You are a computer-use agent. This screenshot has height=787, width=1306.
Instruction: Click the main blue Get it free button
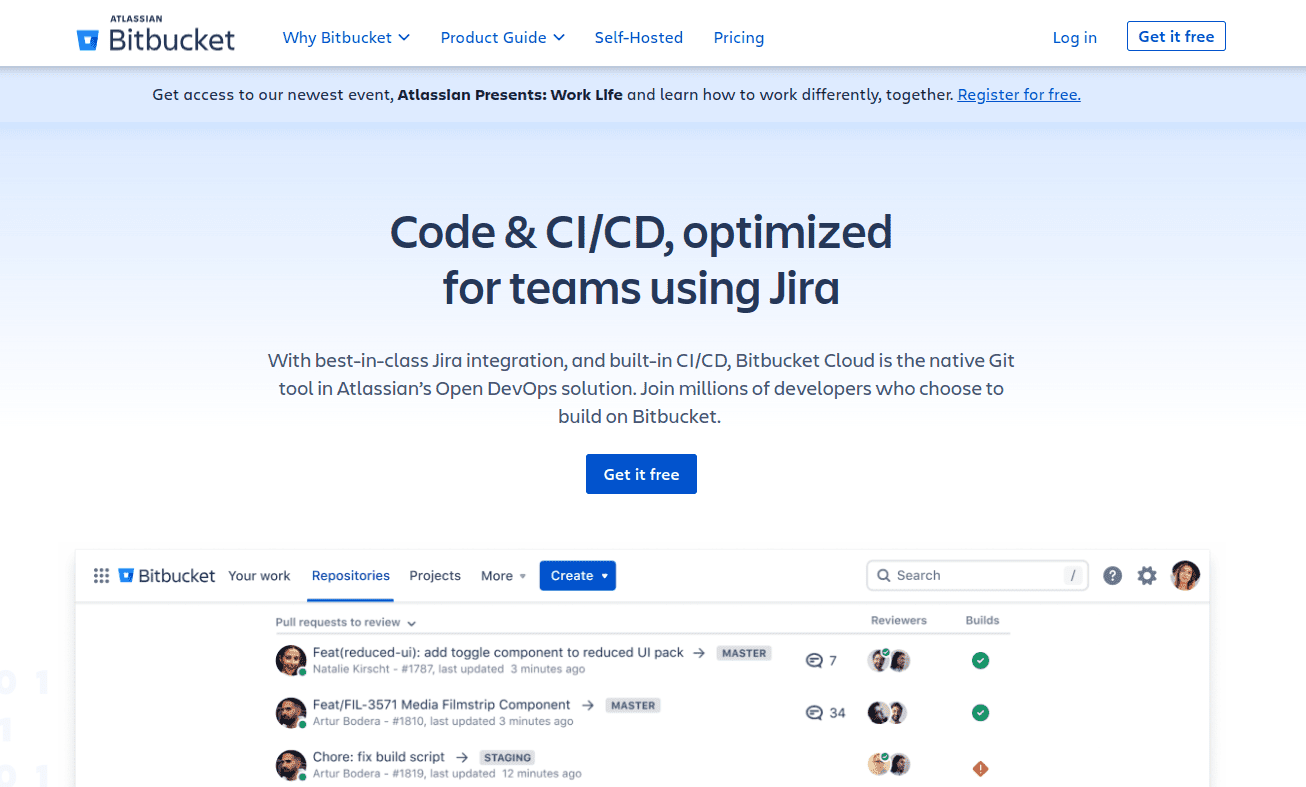click(641, 474)
